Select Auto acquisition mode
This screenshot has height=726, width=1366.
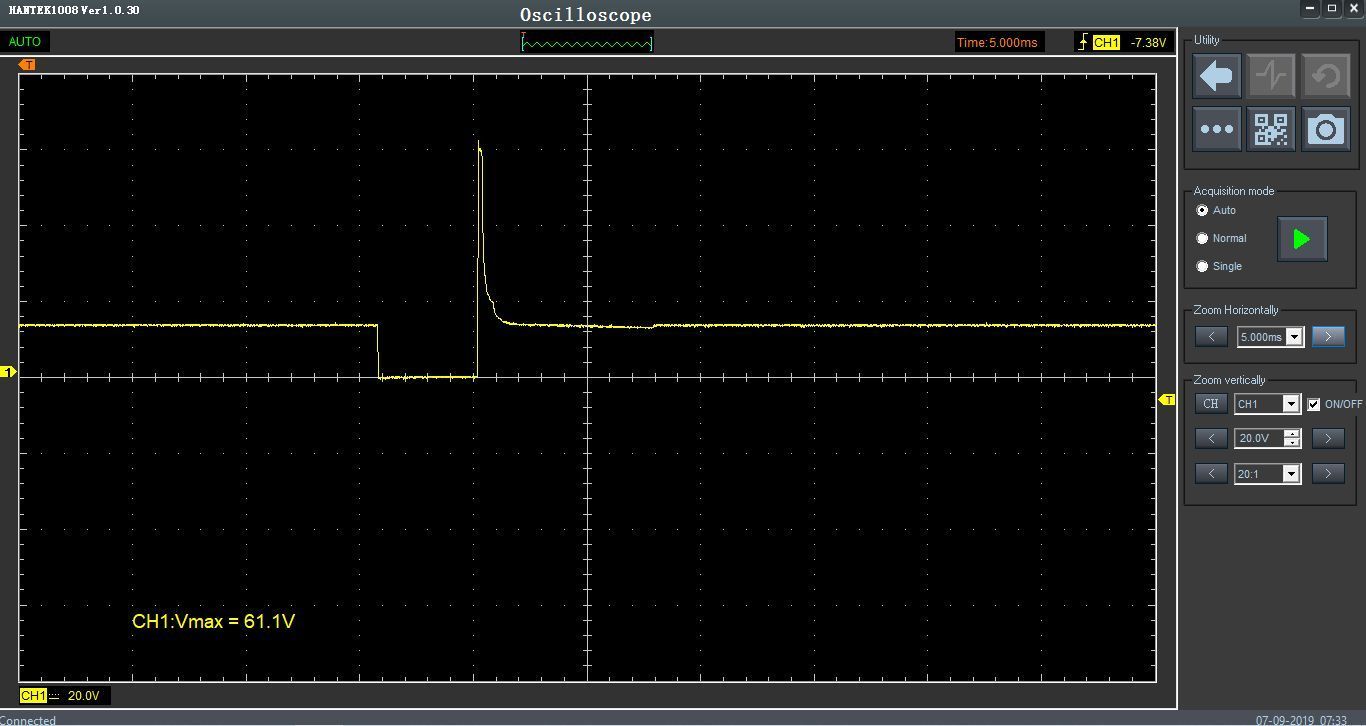1202,211
